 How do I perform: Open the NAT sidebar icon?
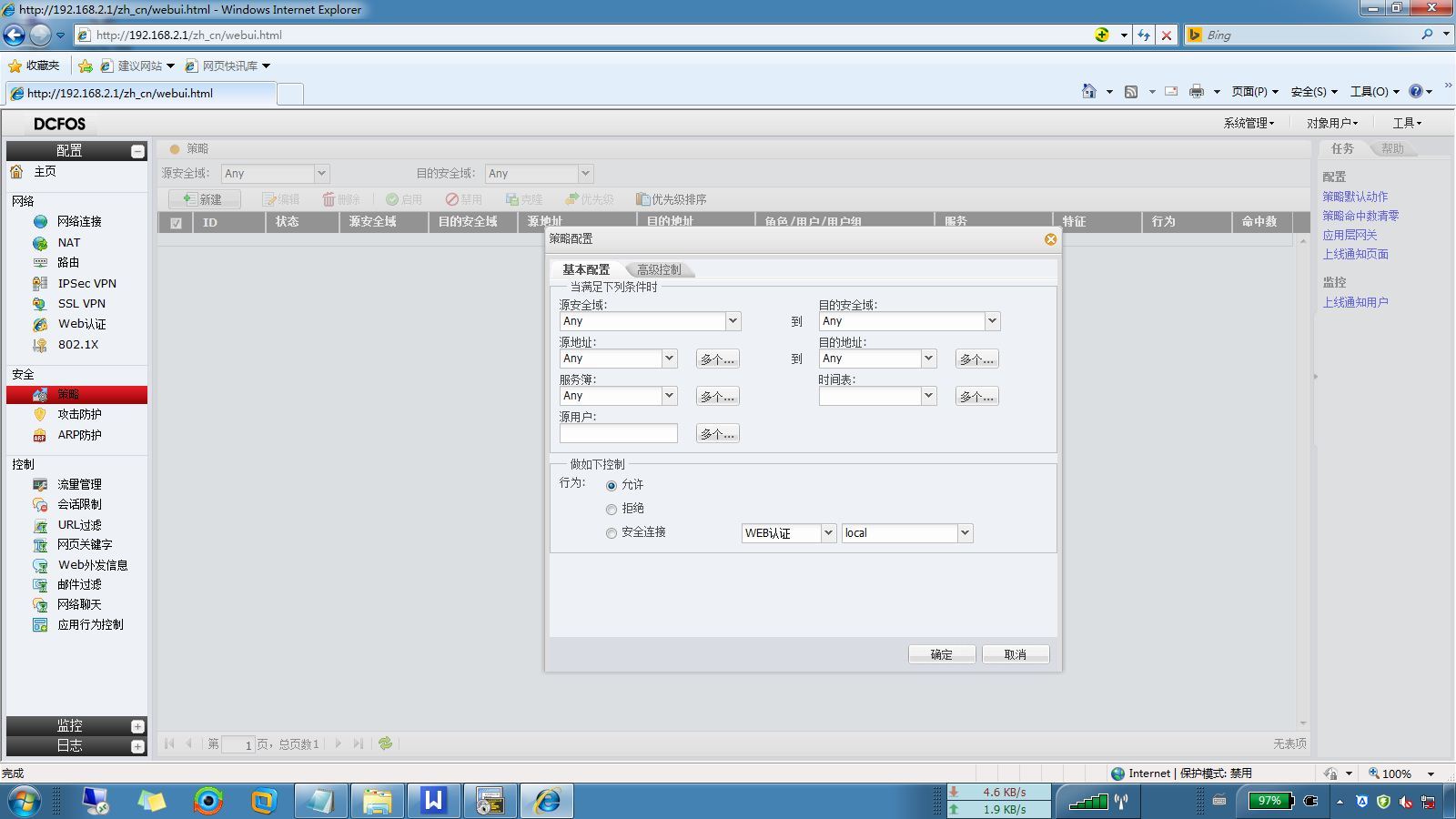pyautogui.click(x=40, y=243)
